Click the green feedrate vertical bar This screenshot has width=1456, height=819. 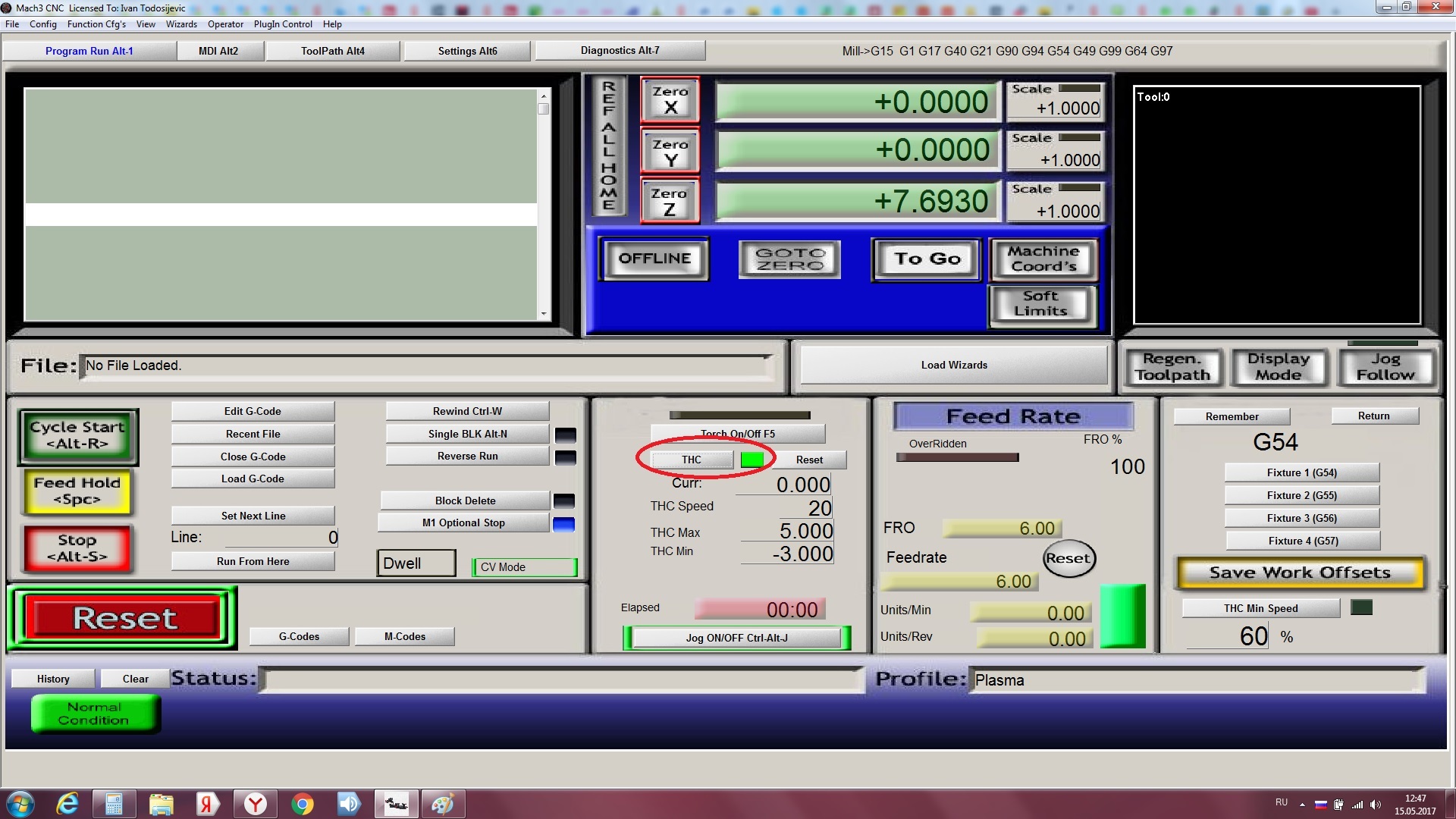coord(1122,616)
